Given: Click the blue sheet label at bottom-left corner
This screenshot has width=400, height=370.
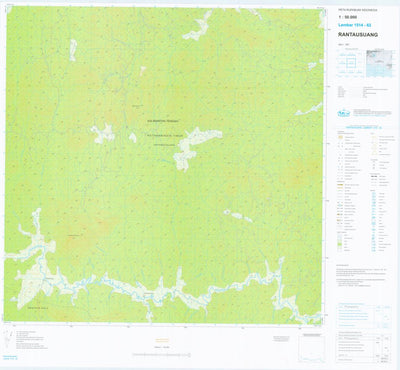Looking at the screenshot, I should click(10, 358).
